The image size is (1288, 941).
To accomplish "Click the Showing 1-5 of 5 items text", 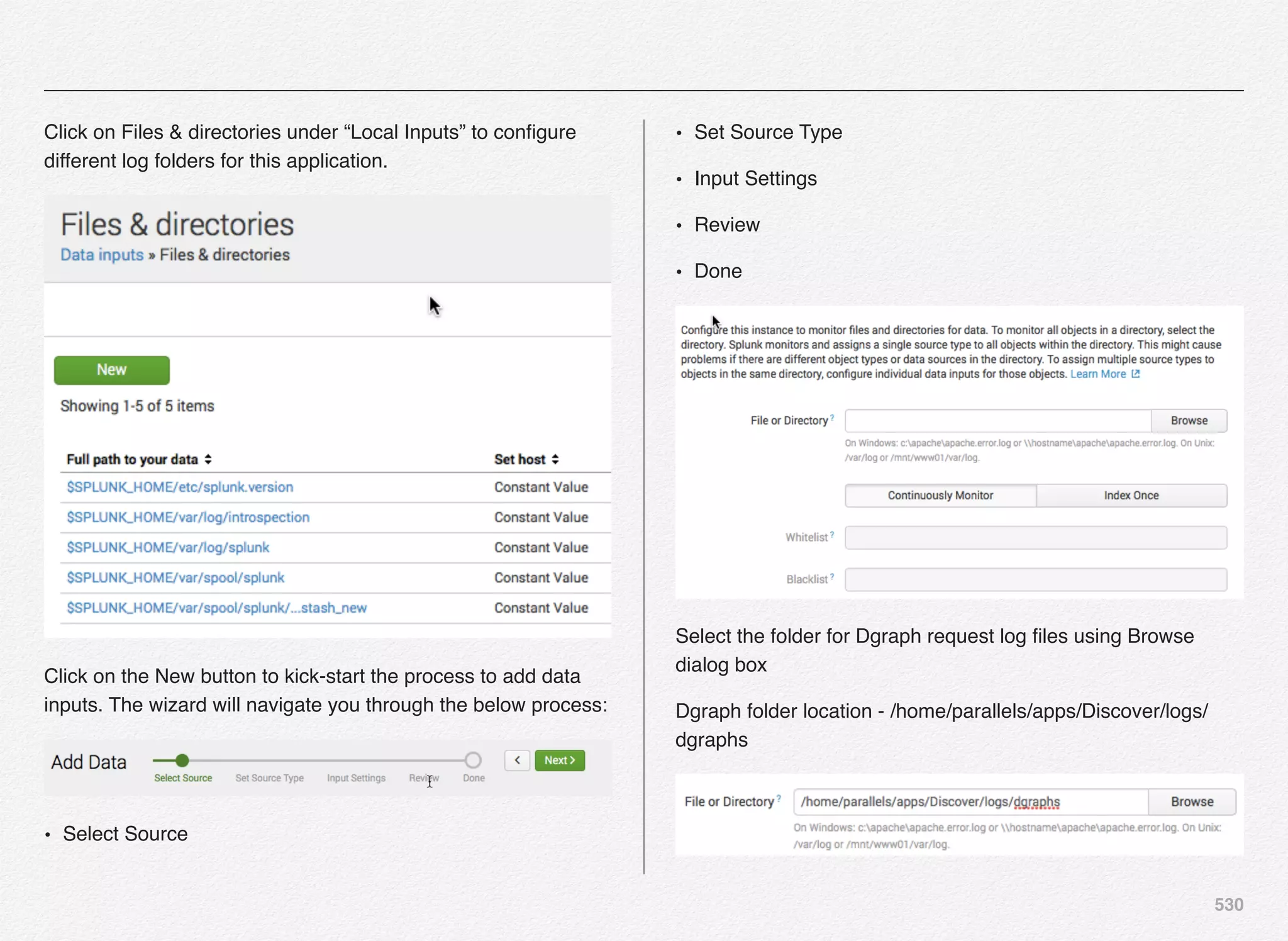I will click(x=137, y=406).
